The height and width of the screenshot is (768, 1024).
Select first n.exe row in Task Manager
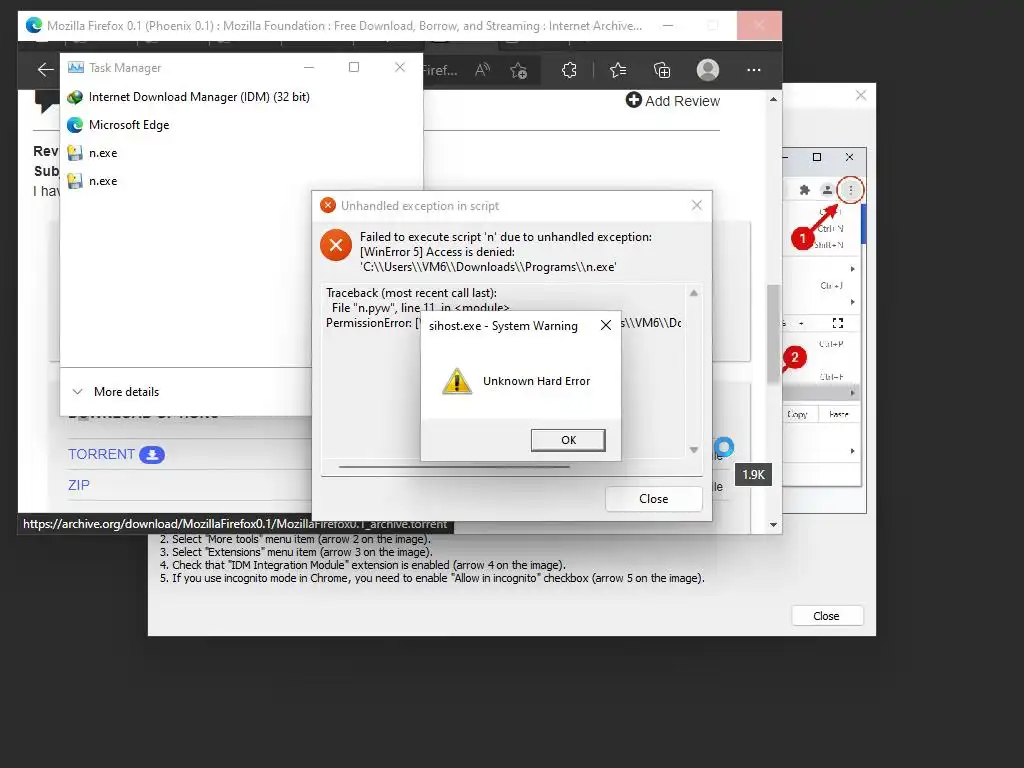[x=242, y=153]
